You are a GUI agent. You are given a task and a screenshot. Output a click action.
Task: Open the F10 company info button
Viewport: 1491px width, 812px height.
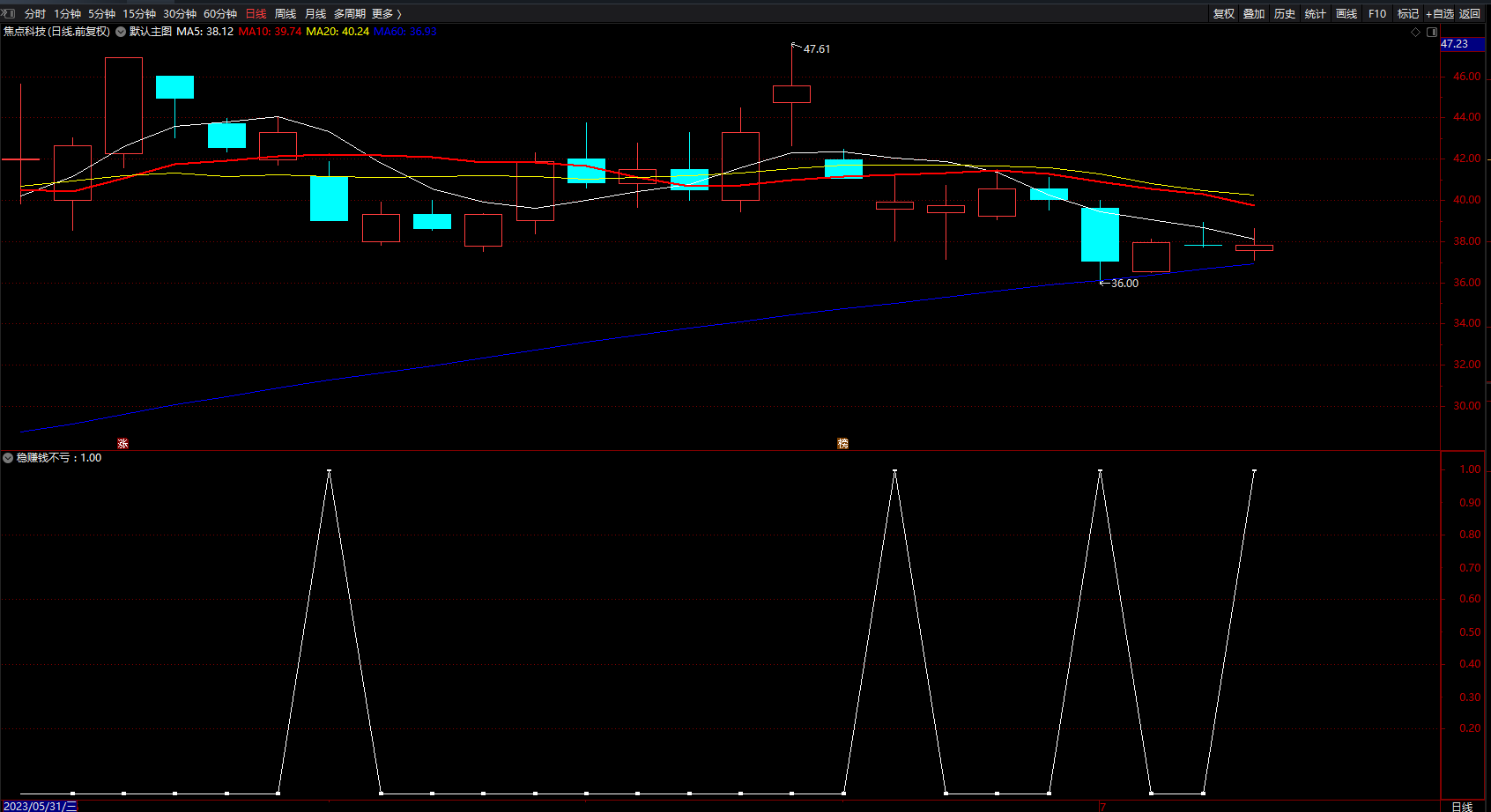1377,14
